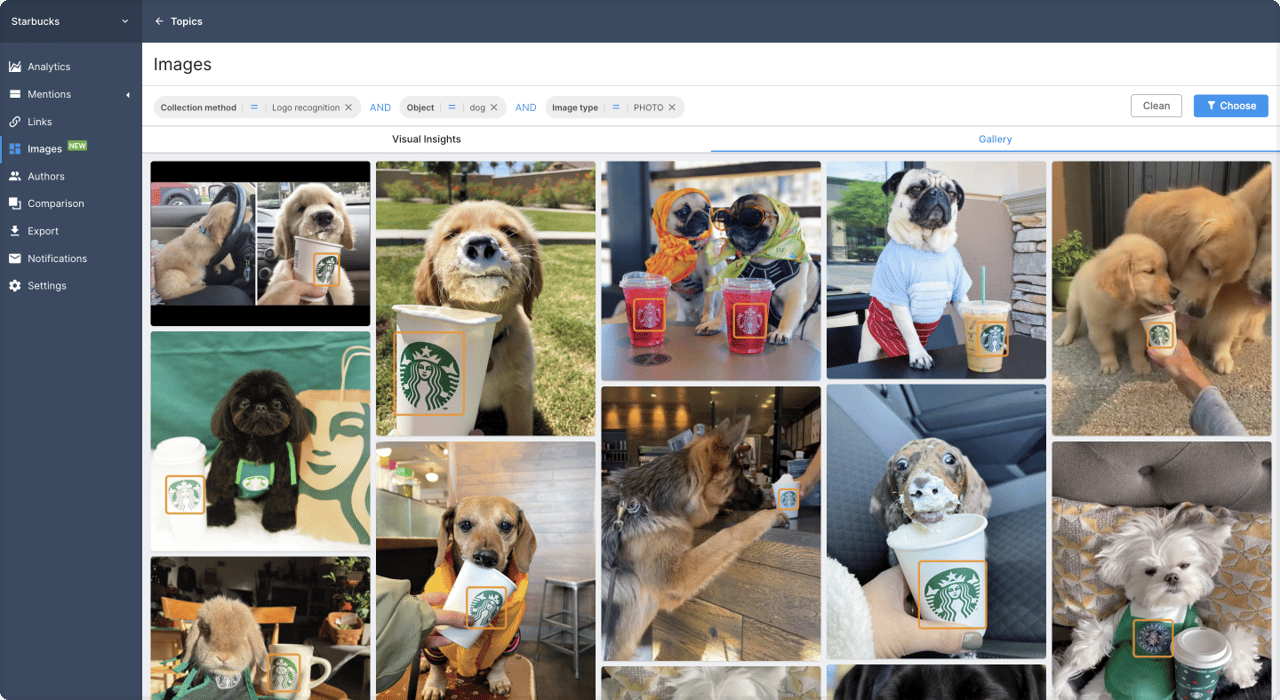The image size is (1280, 700).
Task: Open the Starbucks project dropdown
Action: [70, 20]
